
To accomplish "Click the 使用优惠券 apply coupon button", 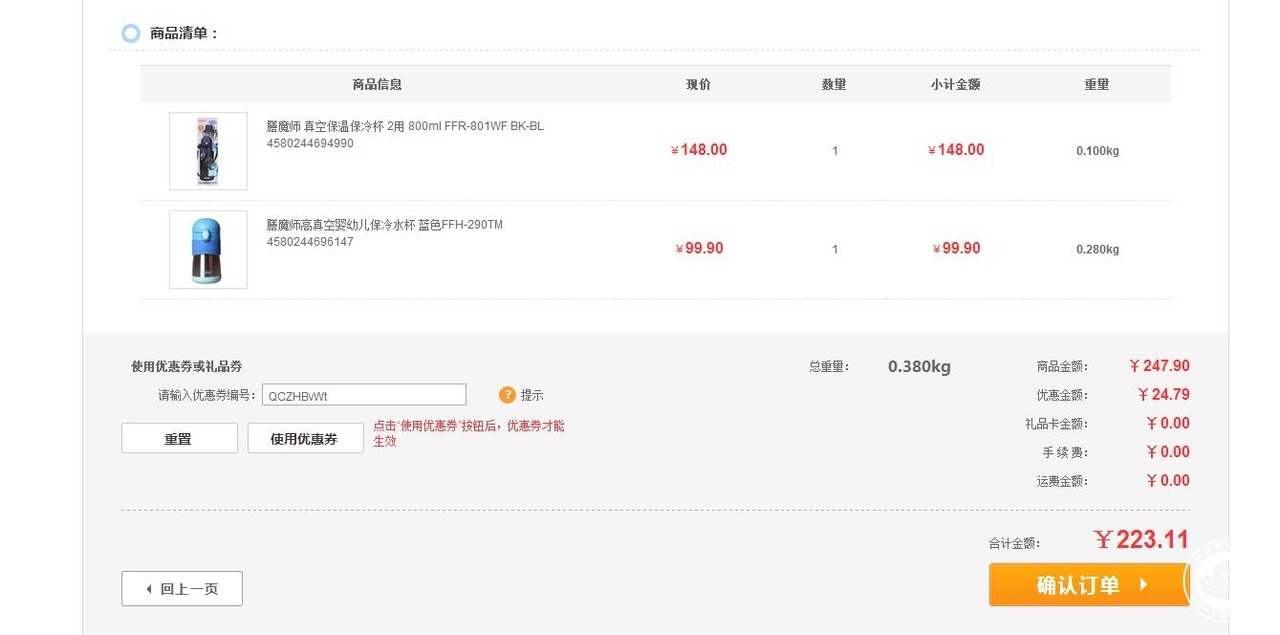I will click(305, 438).
